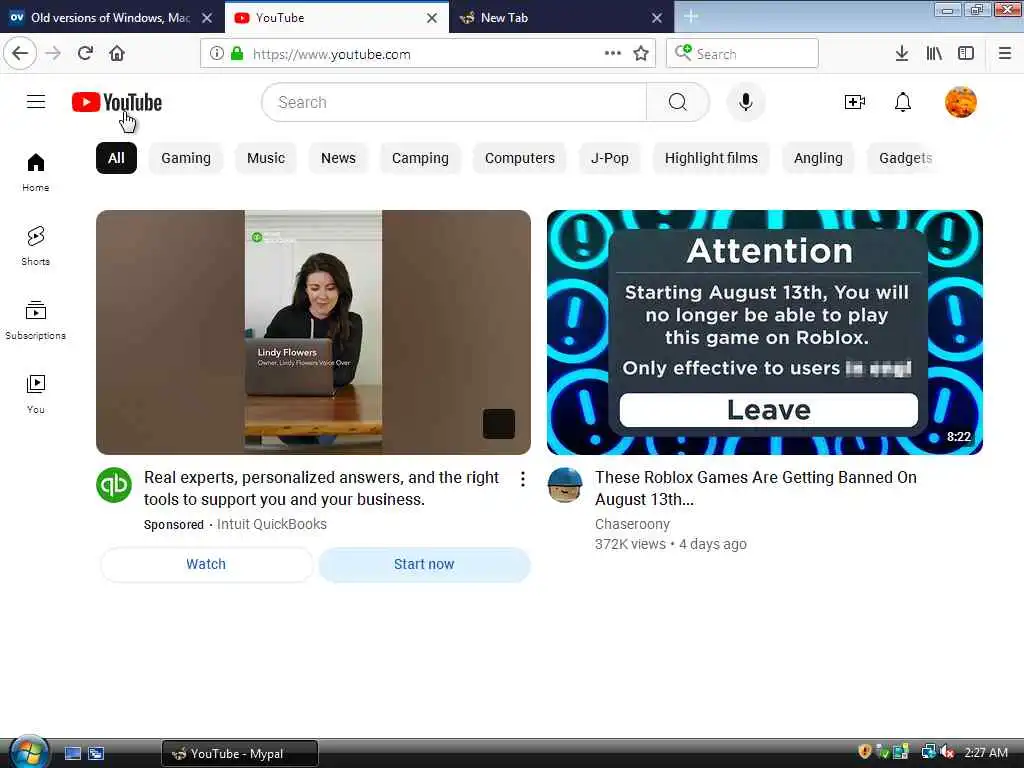Select the All filter chip

[x=116, y=158]
